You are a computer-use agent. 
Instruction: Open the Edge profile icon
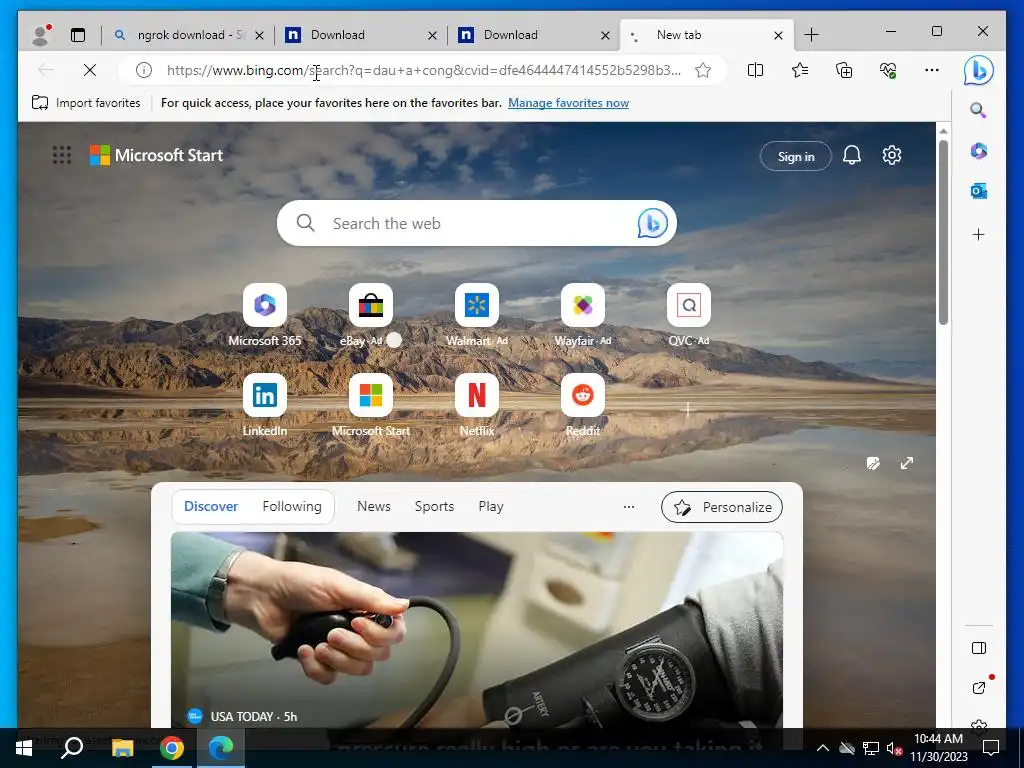click(41, 35)
